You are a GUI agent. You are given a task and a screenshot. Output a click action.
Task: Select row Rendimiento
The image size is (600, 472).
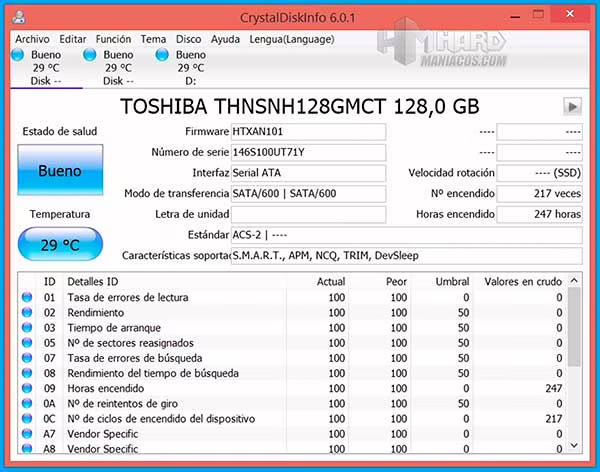click(x=293, y=312)
